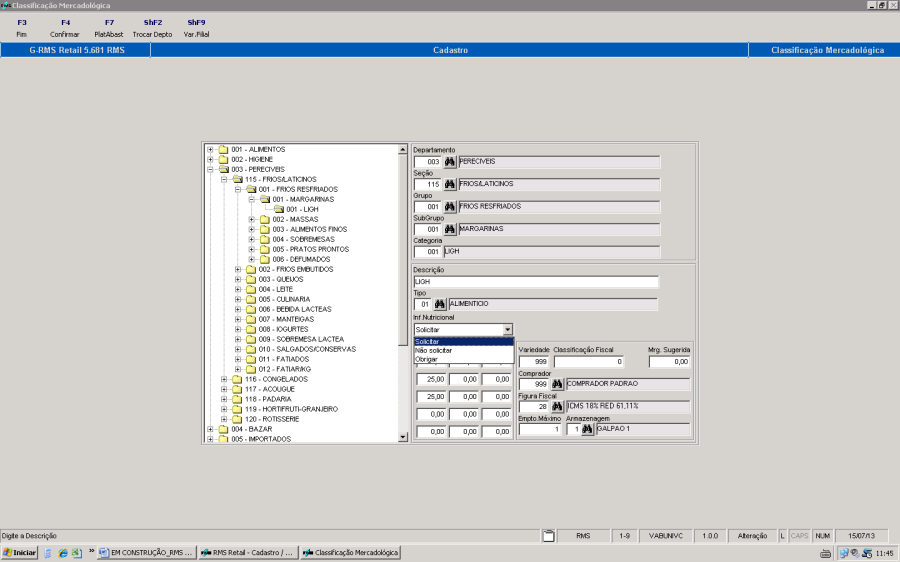Click the Departamento code field 003
The image size is (900, 562).
coord(428,162)
